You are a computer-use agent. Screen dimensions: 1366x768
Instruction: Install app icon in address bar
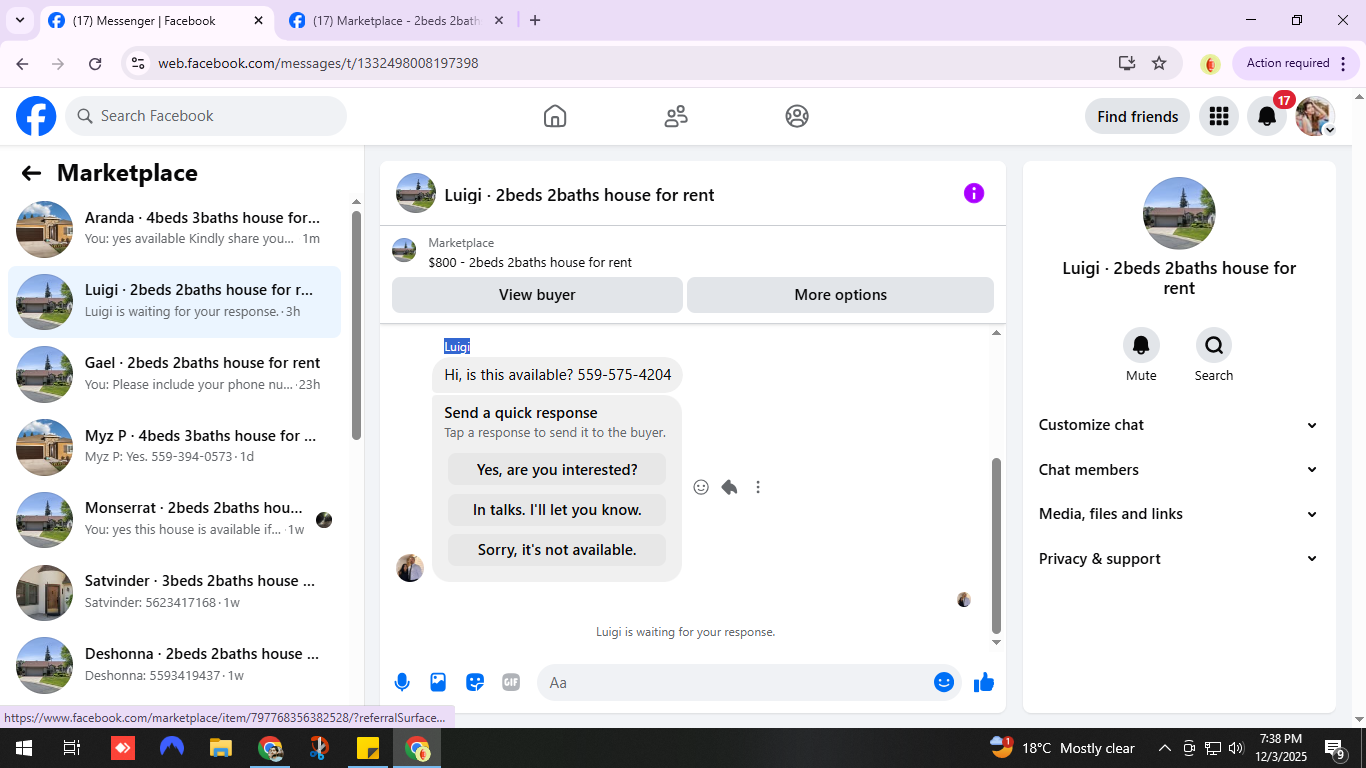pos(1127,63)
